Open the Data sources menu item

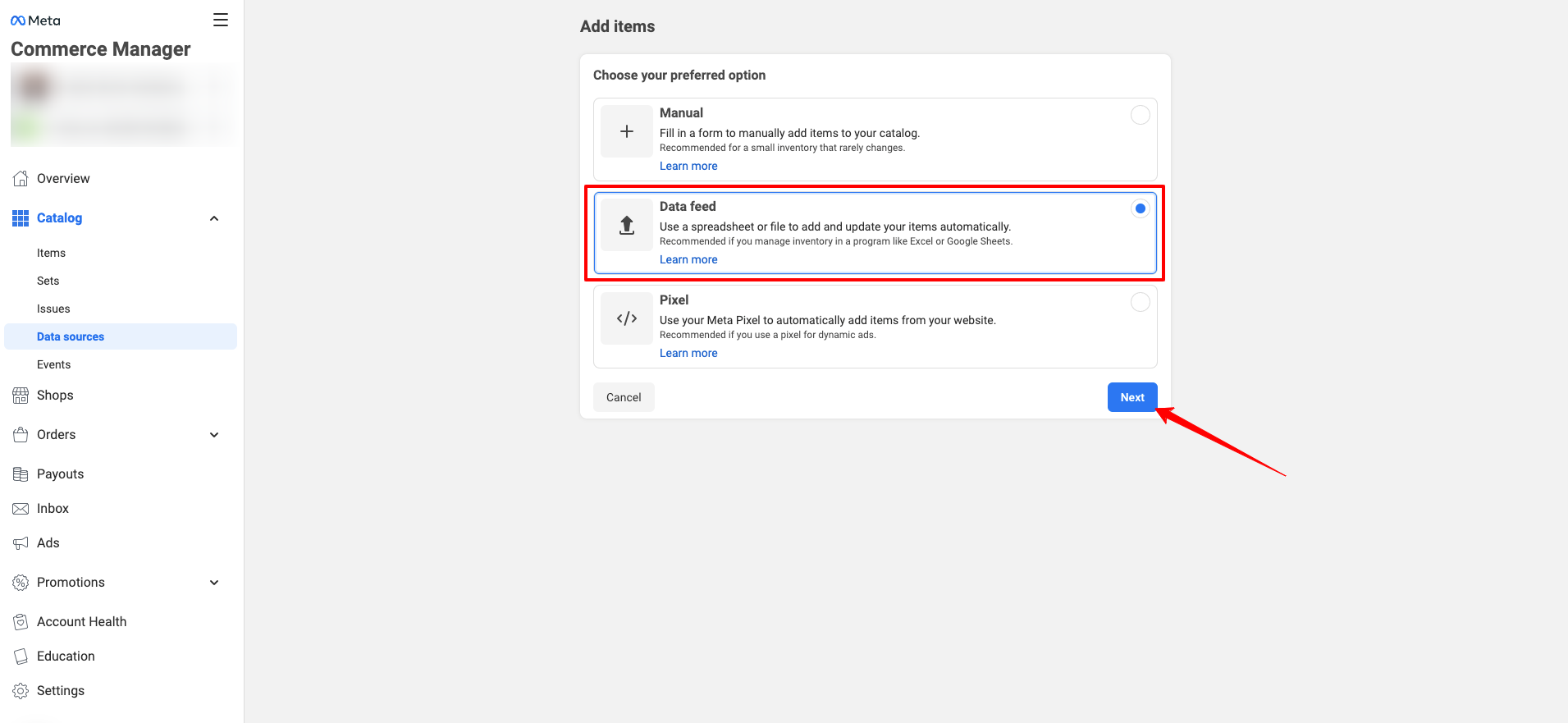pos(71,336)
